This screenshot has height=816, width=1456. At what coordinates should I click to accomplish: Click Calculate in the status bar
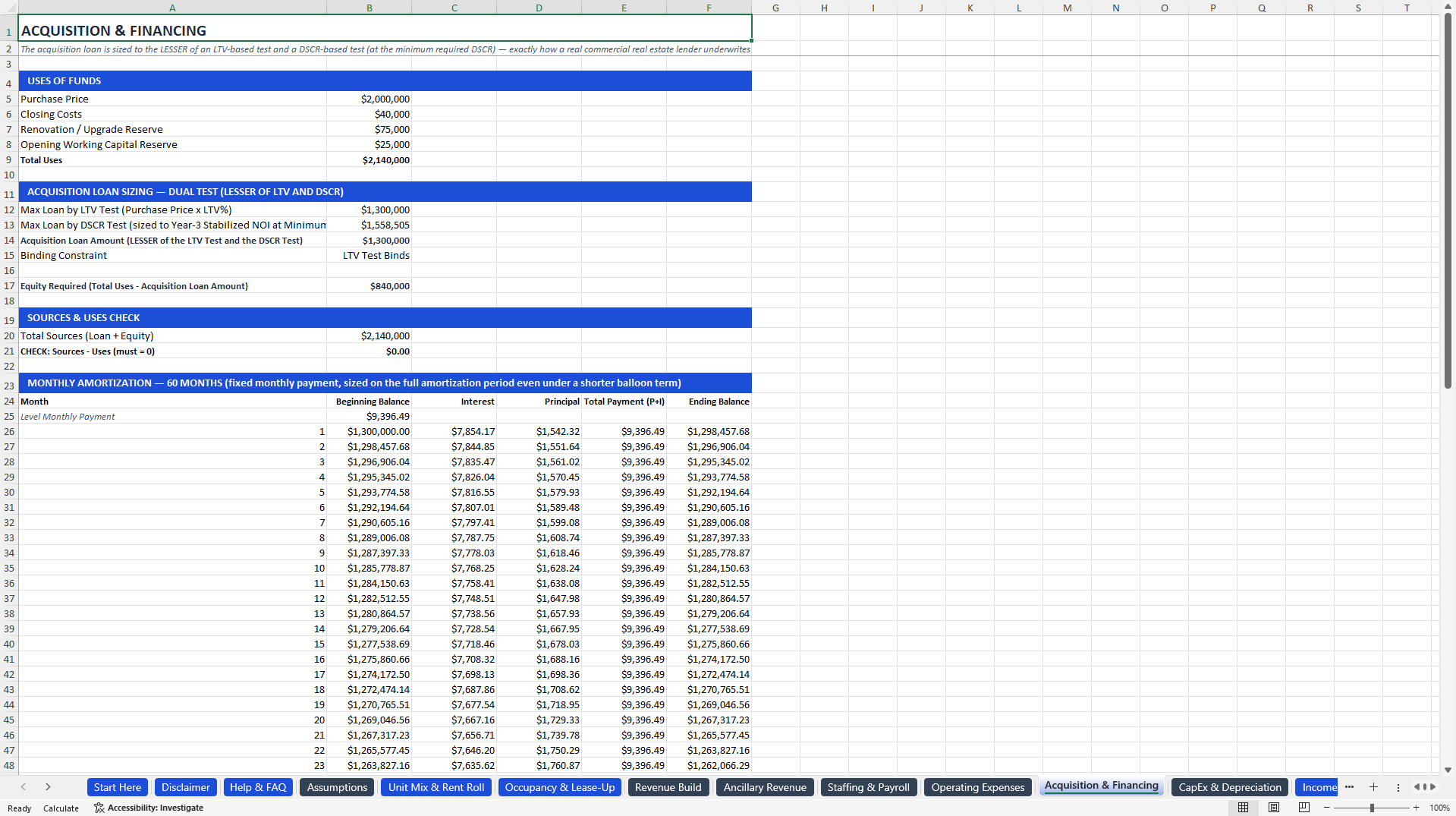pyautogui.click(x=61, y=808)
